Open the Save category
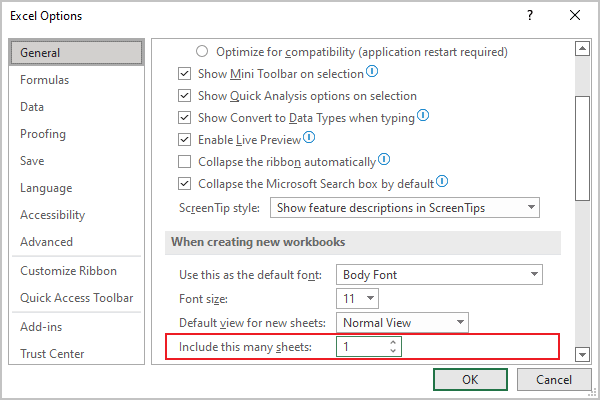 click(77, 161)
